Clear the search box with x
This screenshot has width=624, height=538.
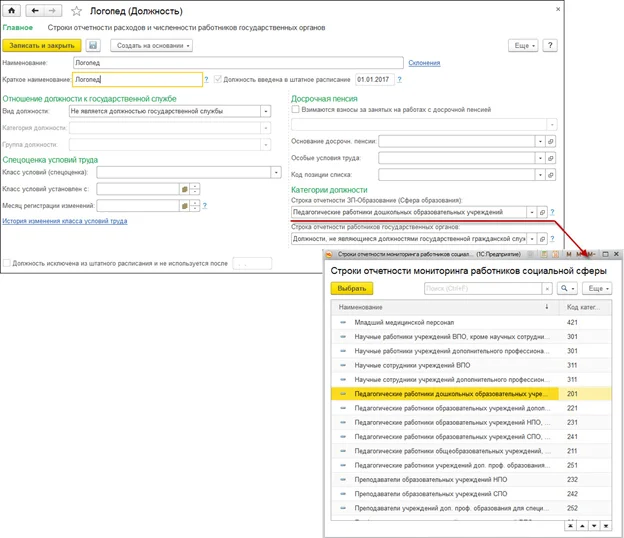tap(547, 288)
